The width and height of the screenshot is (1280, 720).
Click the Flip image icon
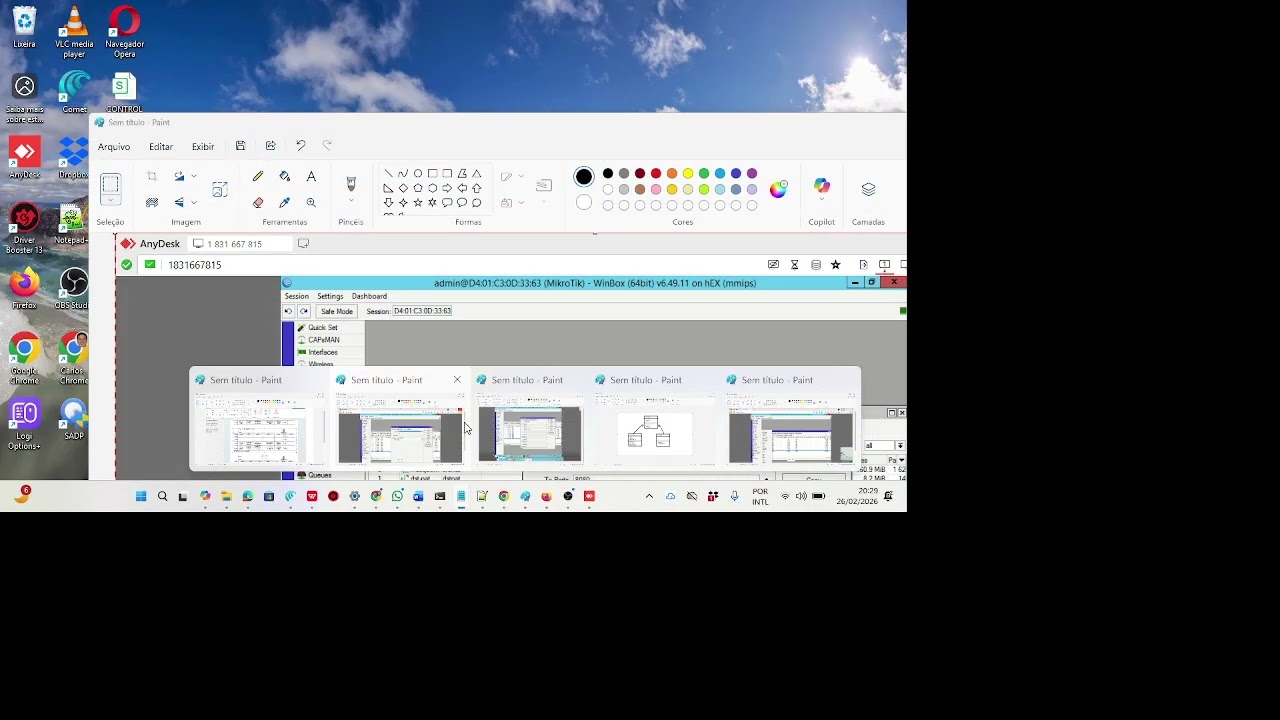(179, 202)
